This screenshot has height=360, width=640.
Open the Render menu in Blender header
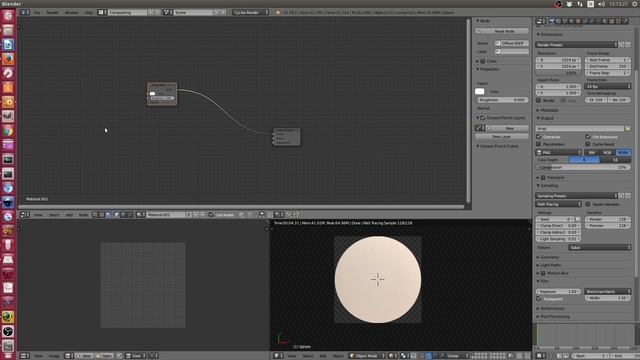point(52,13)
